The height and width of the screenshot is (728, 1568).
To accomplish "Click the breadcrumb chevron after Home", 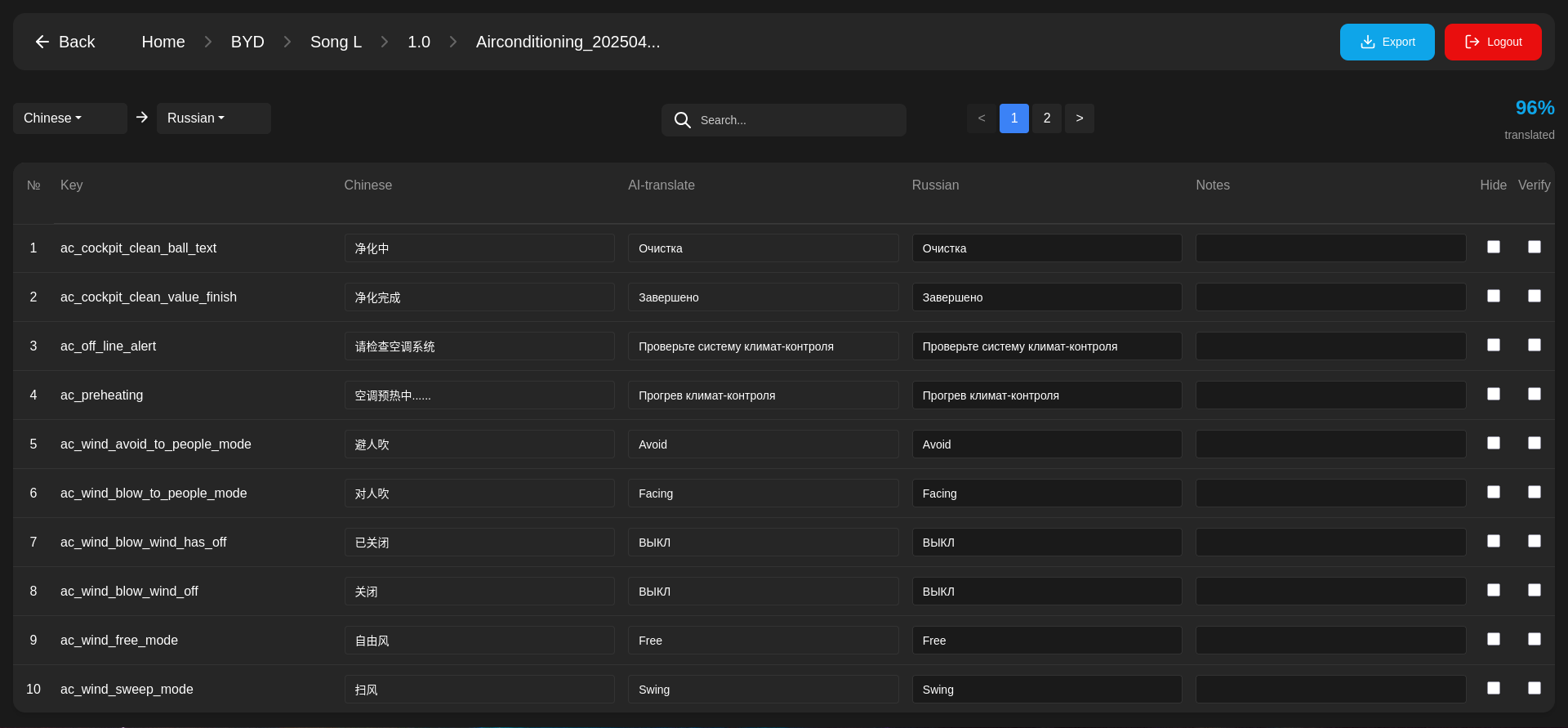I will point(208,42).
